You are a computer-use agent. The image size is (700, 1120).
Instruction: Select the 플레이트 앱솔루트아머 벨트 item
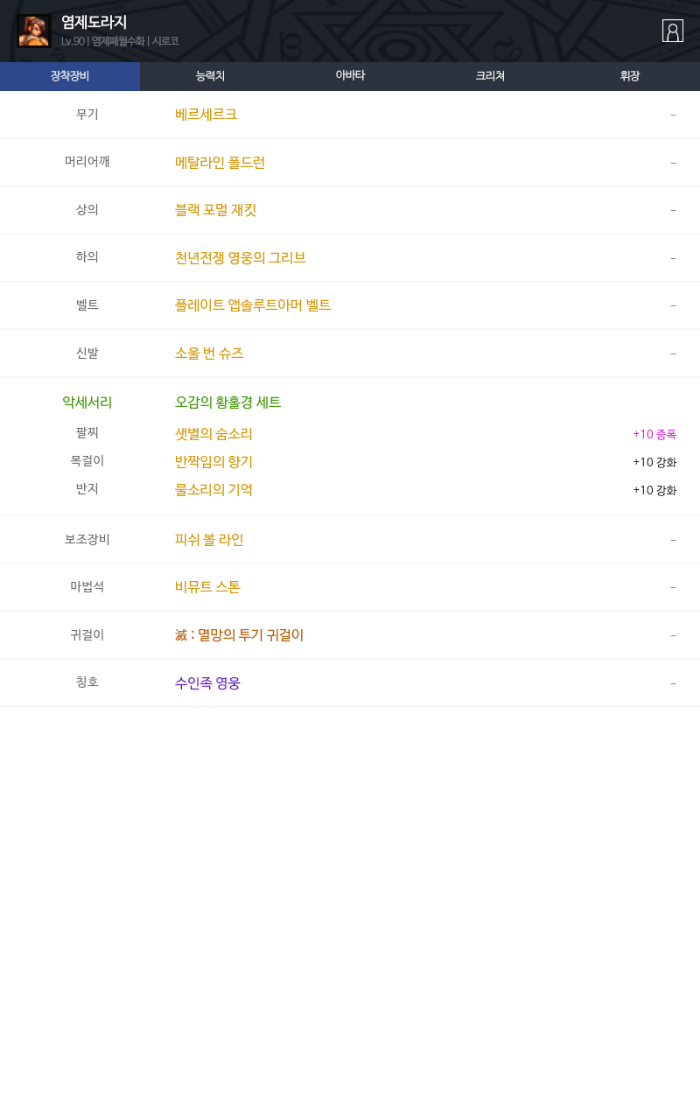[x=253, y=306]
